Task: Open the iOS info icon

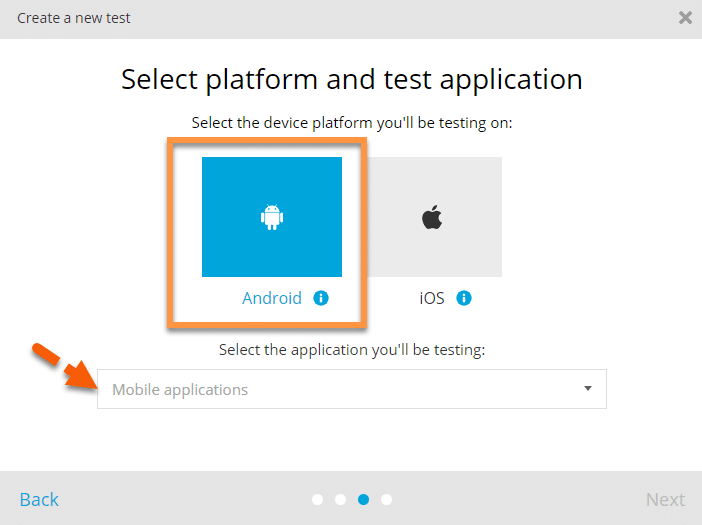Action: [x=464, y=298]
